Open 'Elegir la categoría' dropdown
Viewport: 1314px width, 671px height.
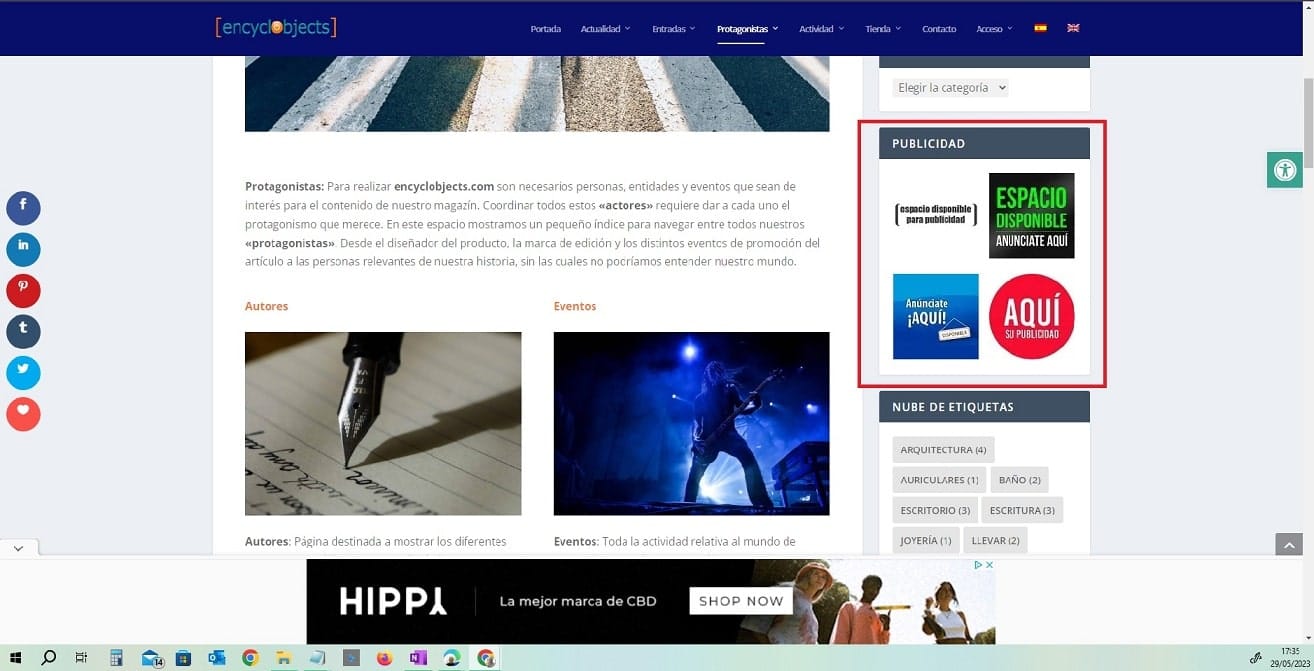950,88
